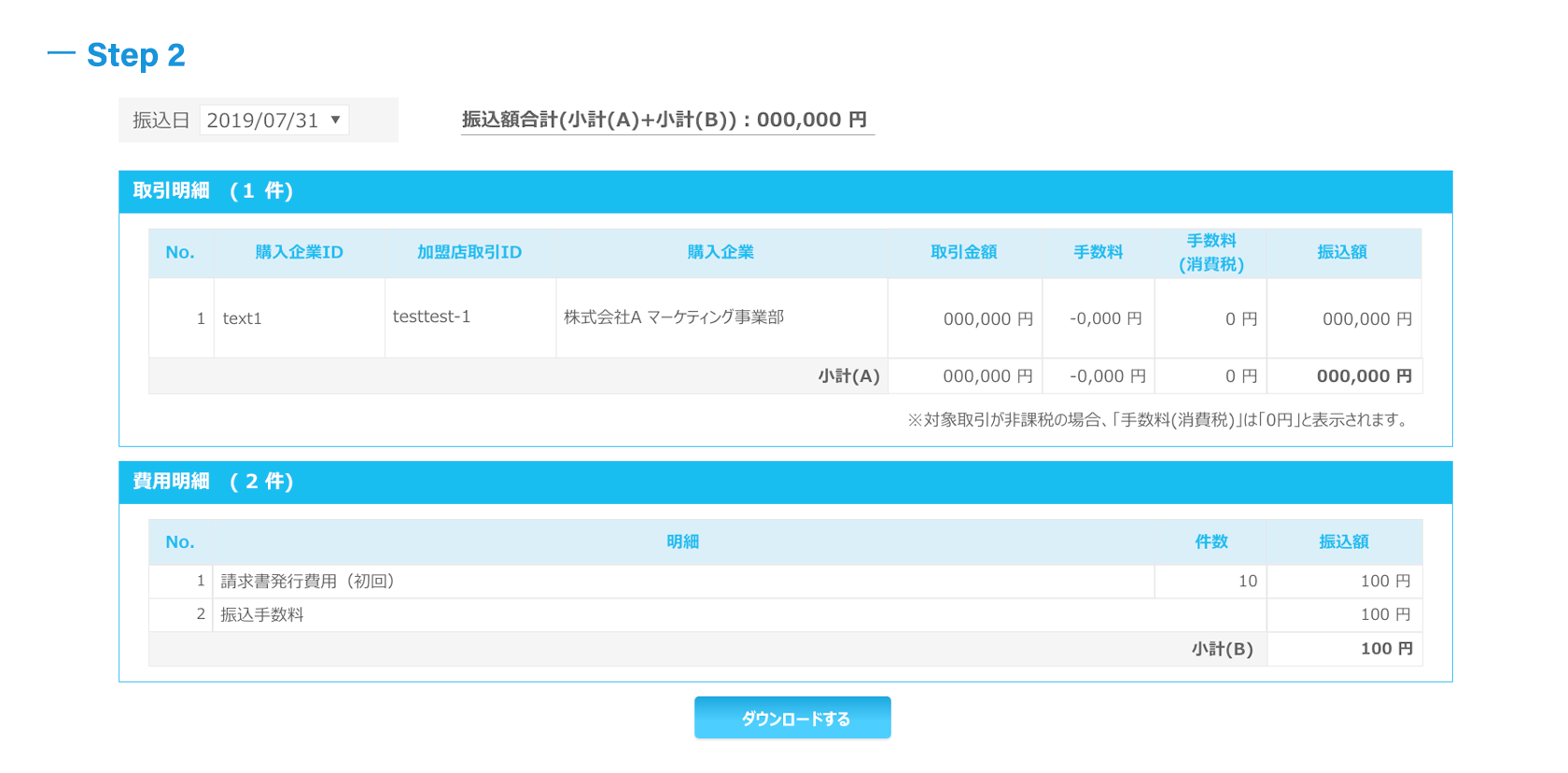Click the 費用明細 (2 件) section header
This screenshot has height=773, width=1568.
[786, 483]
